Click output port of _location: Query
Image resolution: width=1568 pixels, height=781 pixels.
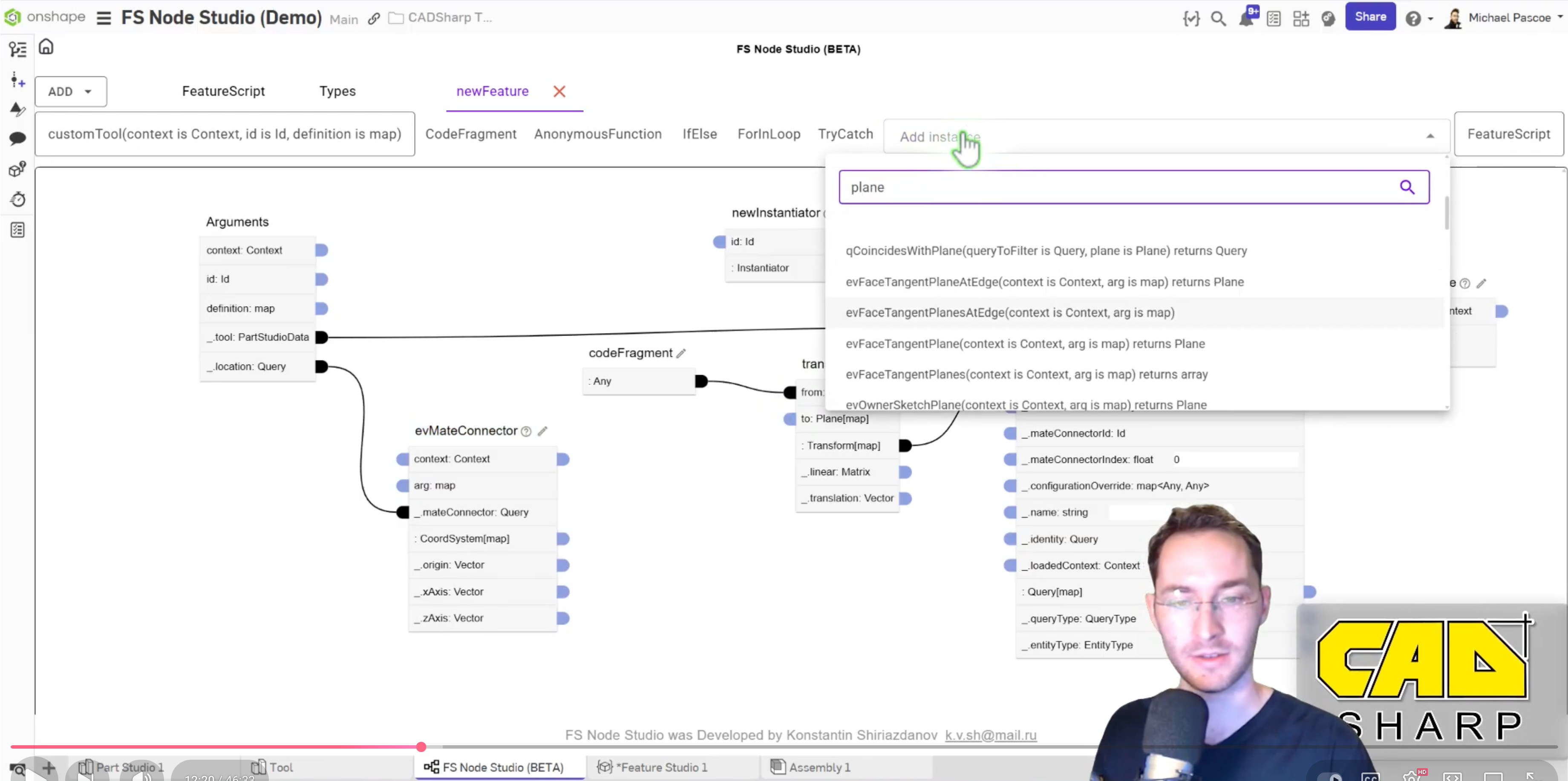(x=321, y=366)
